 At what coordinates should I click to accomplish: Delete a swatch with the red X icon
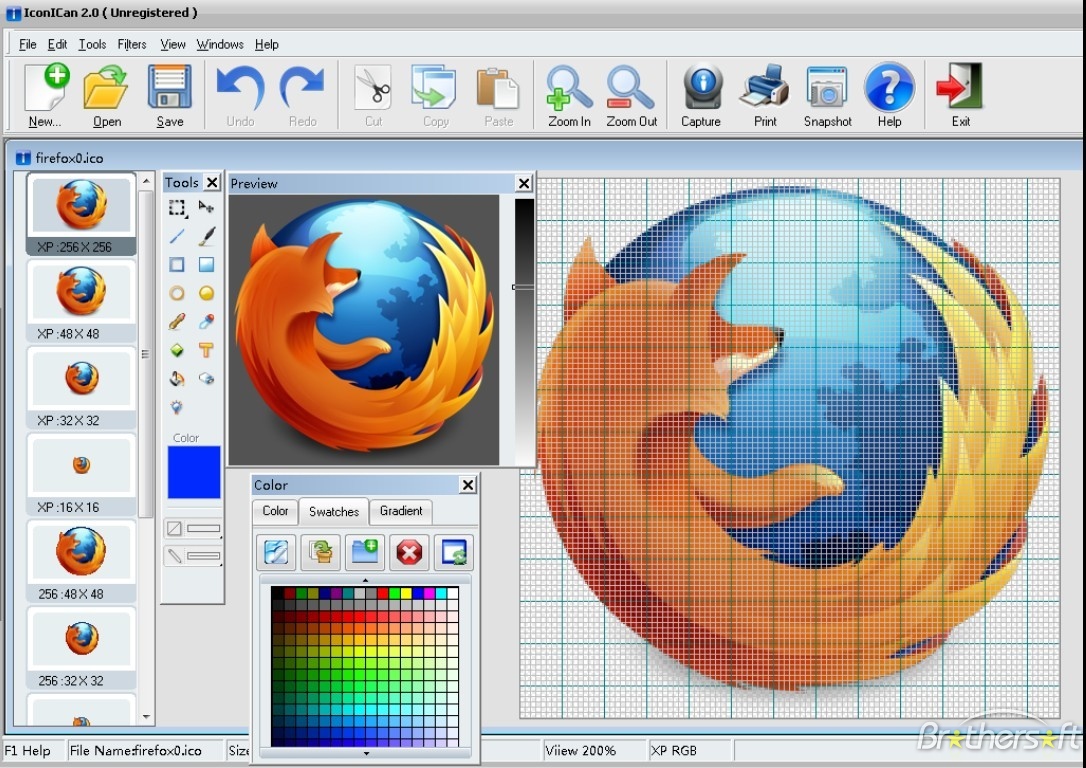408,552
